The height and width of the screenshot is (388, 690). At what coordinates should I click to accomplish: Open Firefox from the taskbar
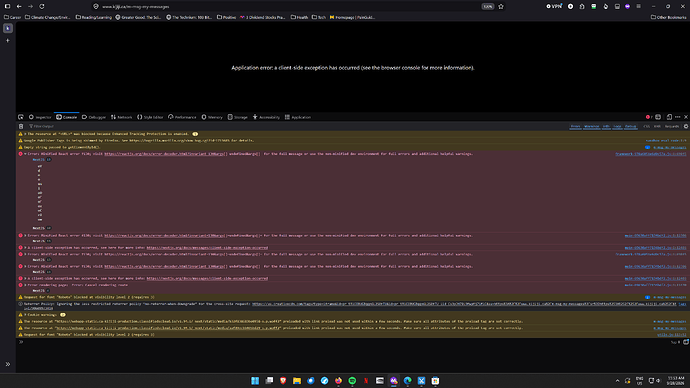(x=338, y=381)
